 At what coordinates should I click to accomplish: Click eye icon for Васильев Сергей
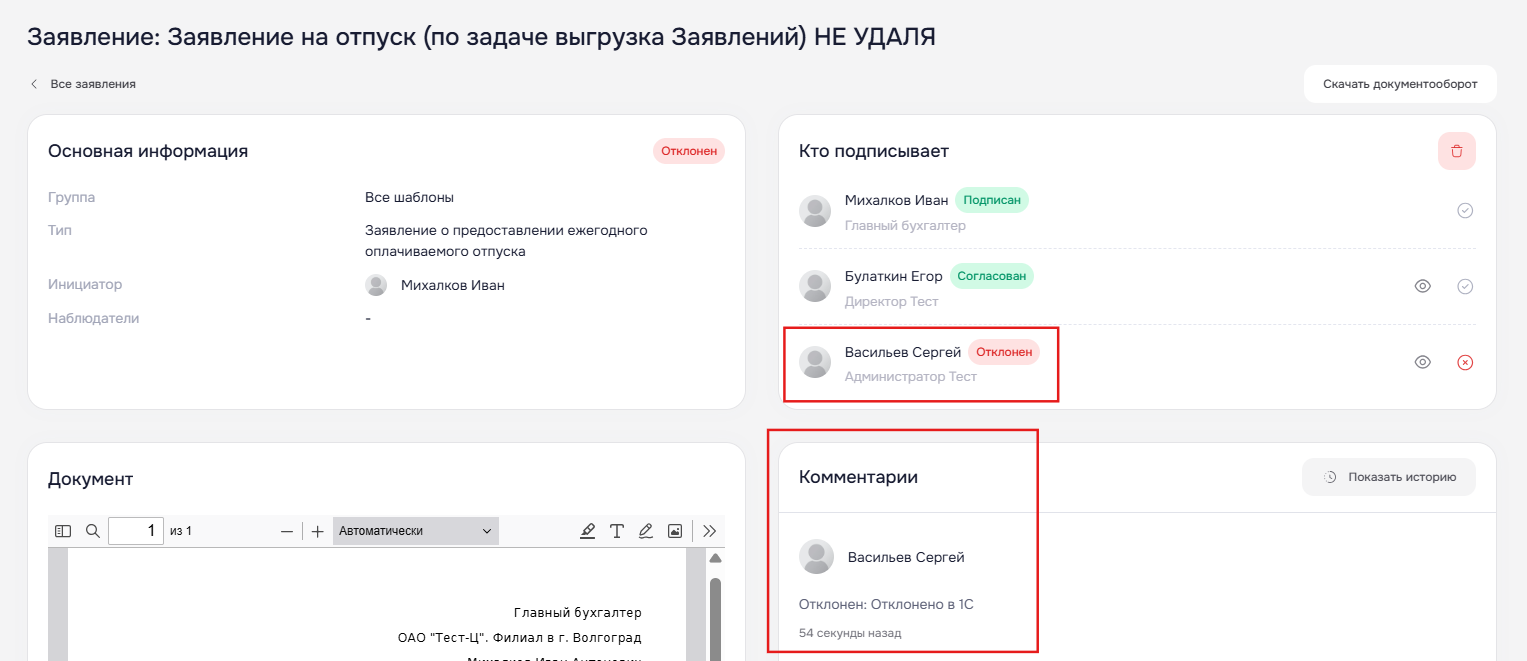click(1423, 362)
